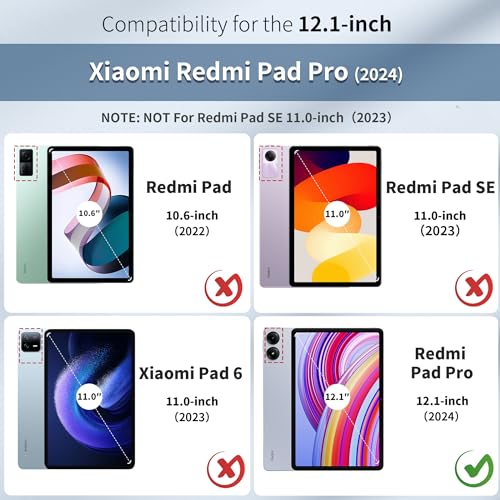
Task: Click the Xiaomi Pad 6 camera module outline
Action: coord(31,346)
